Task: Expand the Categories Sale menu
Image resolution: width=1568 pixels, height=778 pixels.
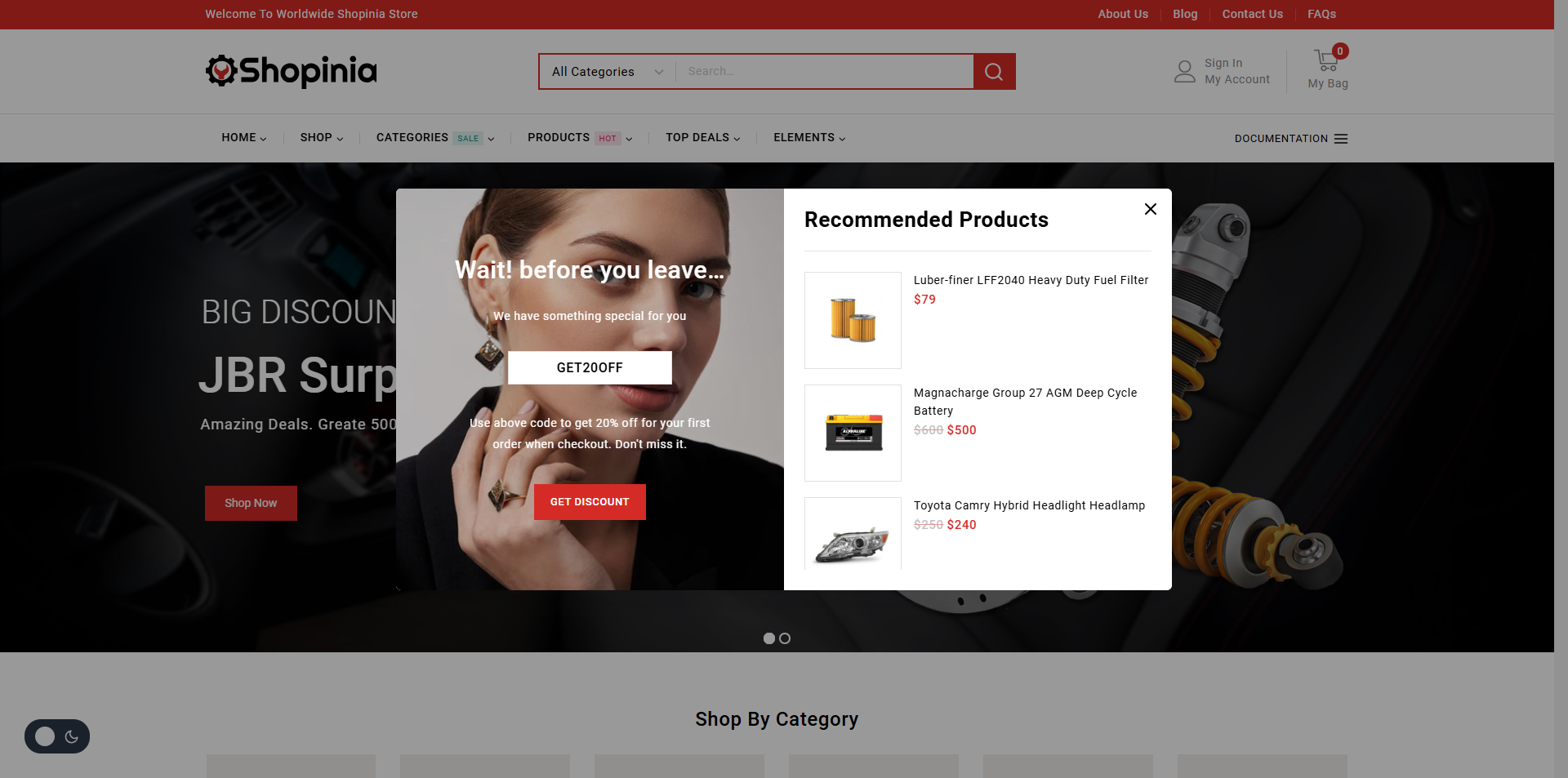Action: (x=435, y=138)
